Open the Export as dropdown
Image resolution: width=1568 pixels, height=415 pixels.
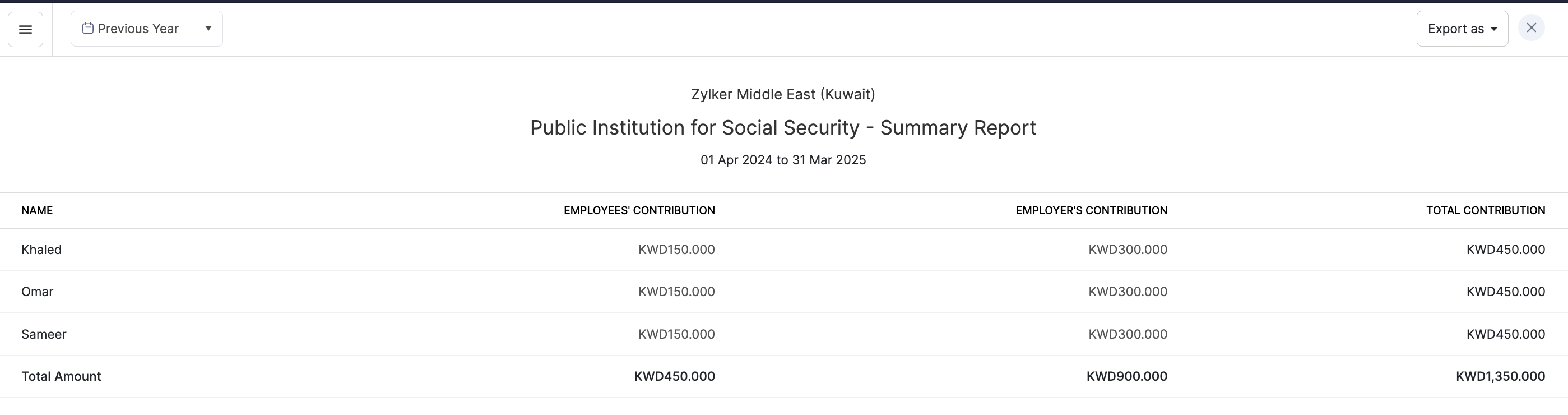pyautogui.click(x=1462, y=29)
